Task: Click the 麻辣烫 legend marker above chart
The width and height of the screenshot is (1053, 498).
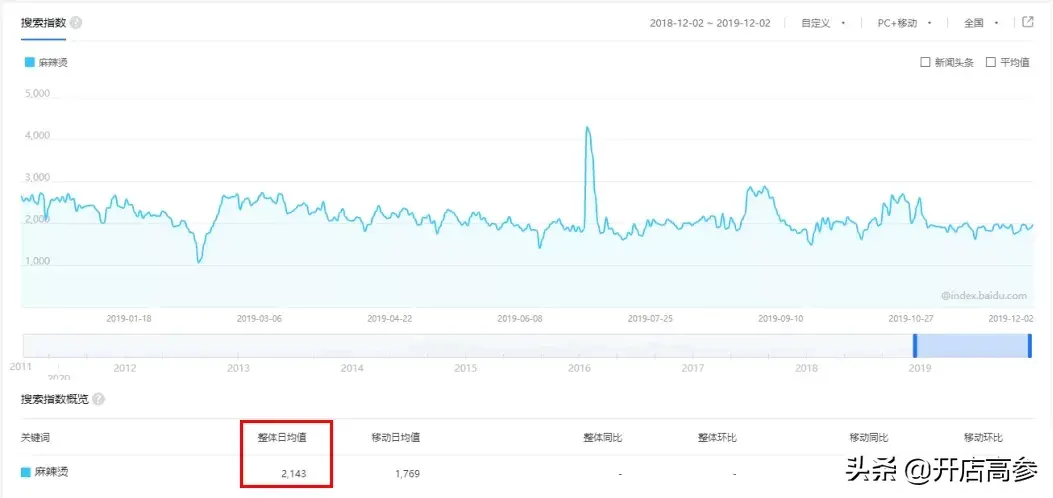Action: tap(29, 62)
